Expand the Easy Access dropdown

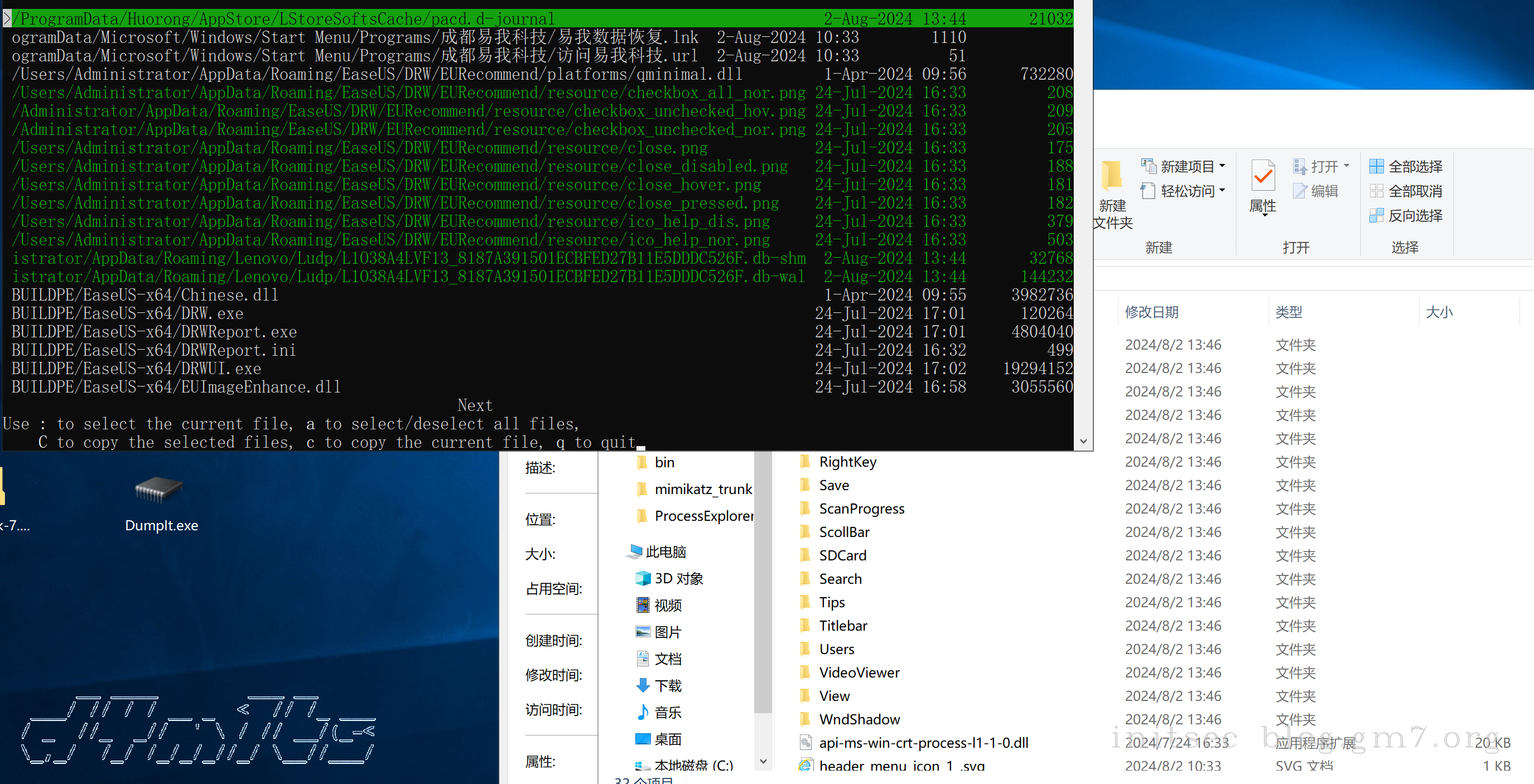pos(1222,191)
